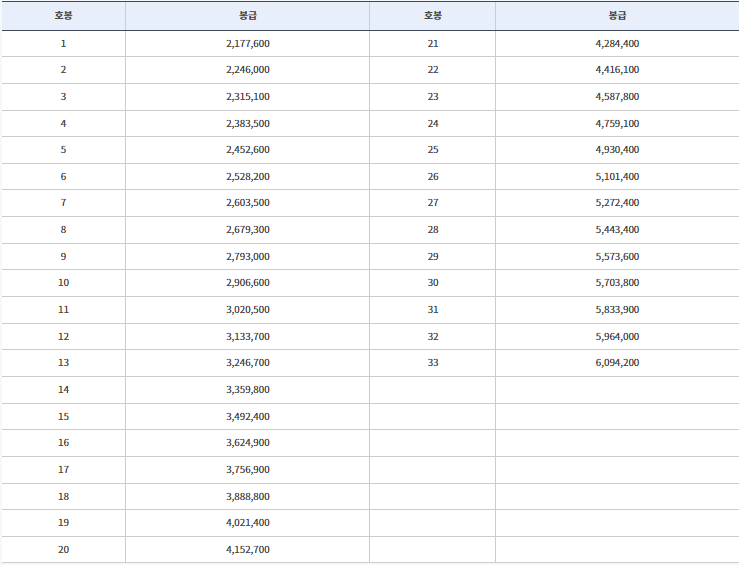The image size is (739, 565).
Task: Select the cell 4,759,100
Action: pyautogui.click(x=617, y=123)
